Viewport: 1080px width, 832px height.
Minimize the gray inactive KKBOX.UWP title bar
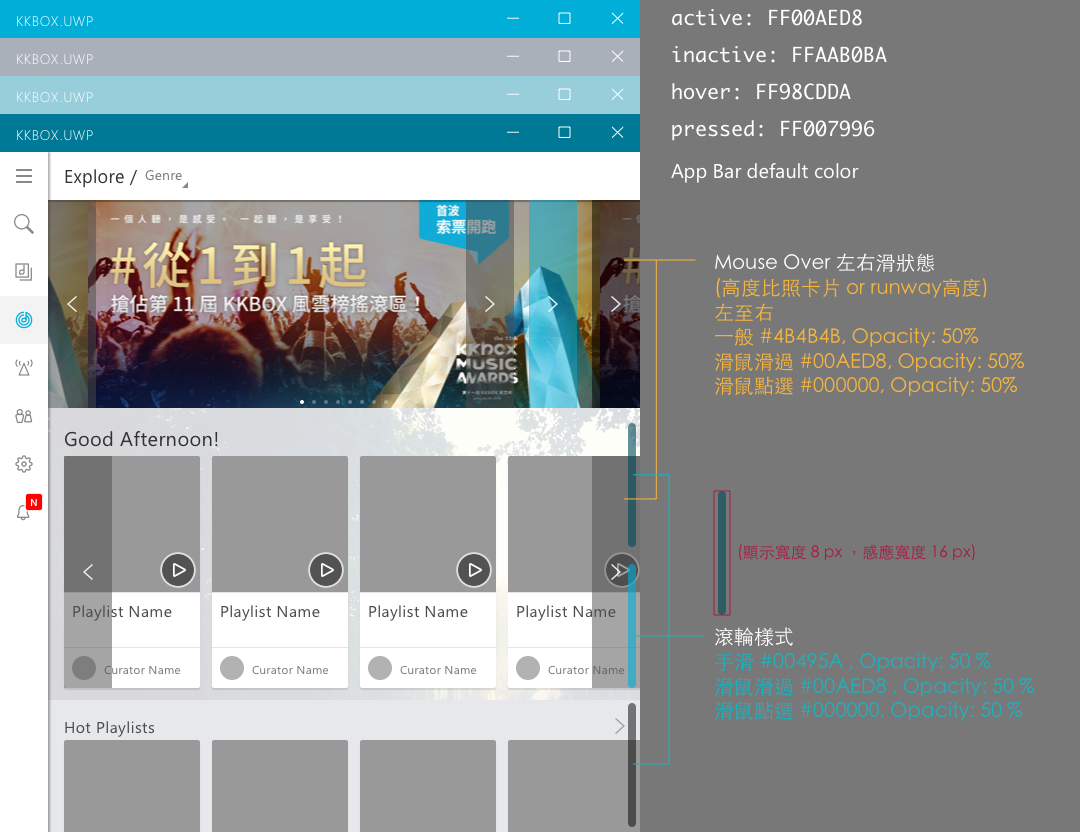[513, 56]
